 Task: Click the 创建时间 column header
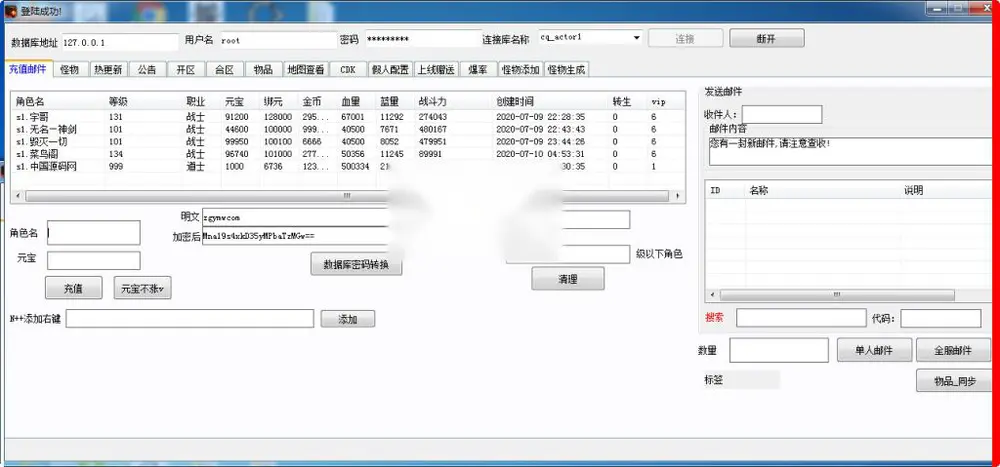(552, 101)
